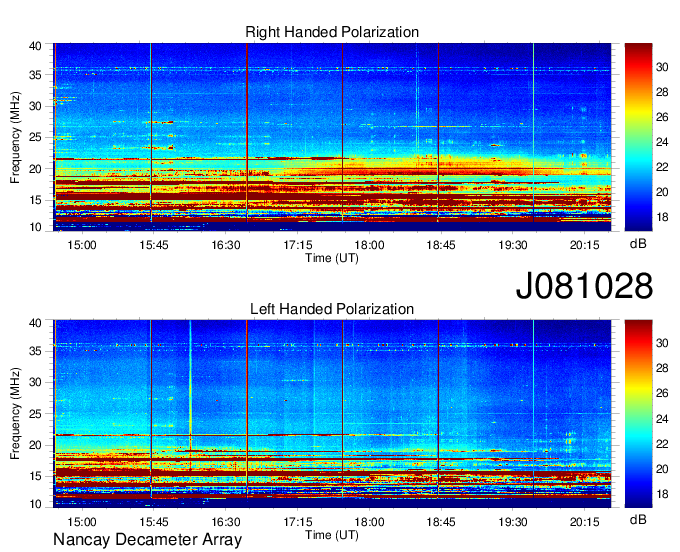Screen dimensions: 680x552
Task: Click "Time (UT)" label under Left Handed plot
Action: (332, 535)
